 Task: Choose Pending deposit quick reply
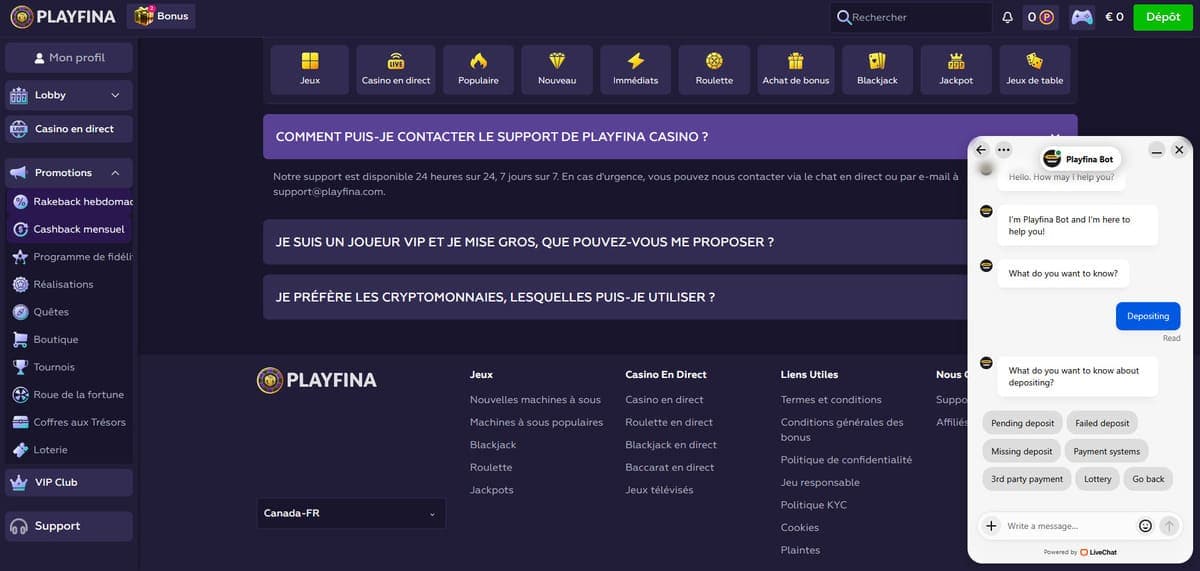(1022, 423)
